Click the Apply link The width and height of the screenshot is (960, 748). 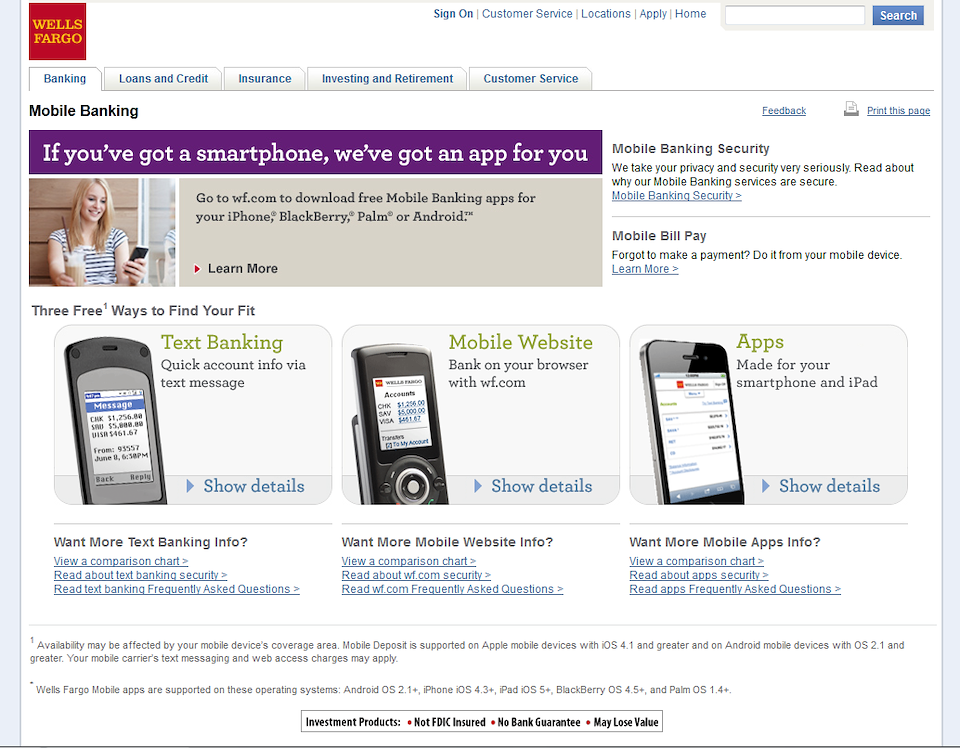tap(653, 13)
